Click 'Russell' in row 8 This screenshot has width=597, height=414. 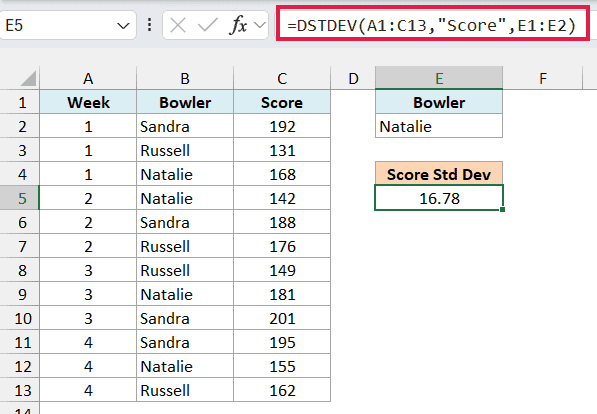coord(185,270)
